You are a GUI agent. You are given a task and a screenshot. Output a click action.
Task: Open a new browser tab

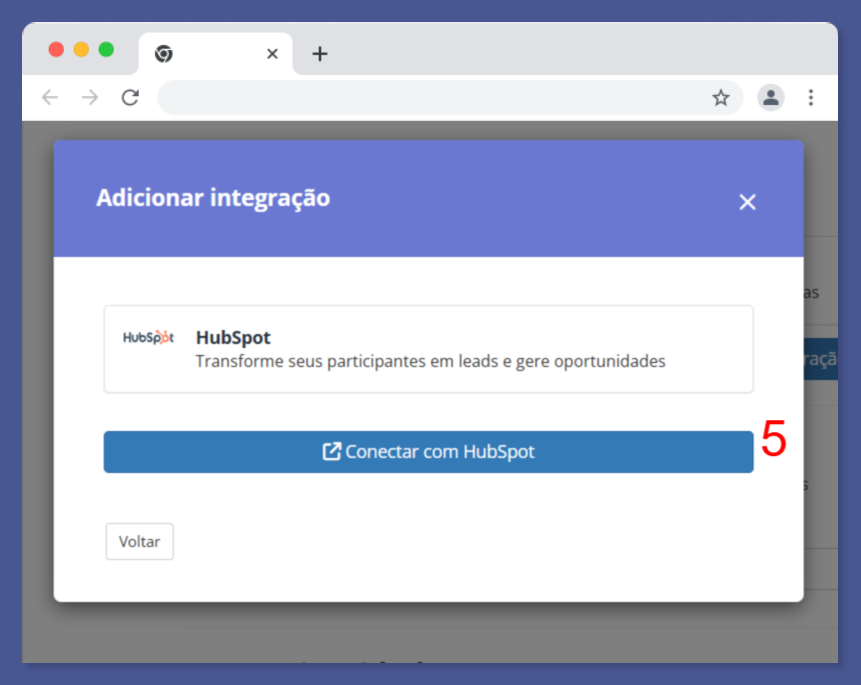[320, 54]
